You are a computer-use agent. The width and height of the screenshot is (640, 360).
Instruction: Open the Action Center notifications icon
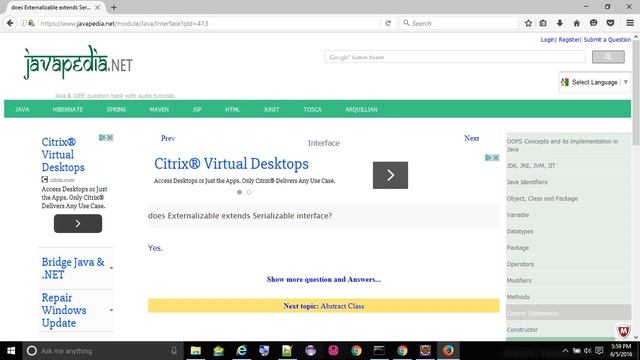pos(599,351)
